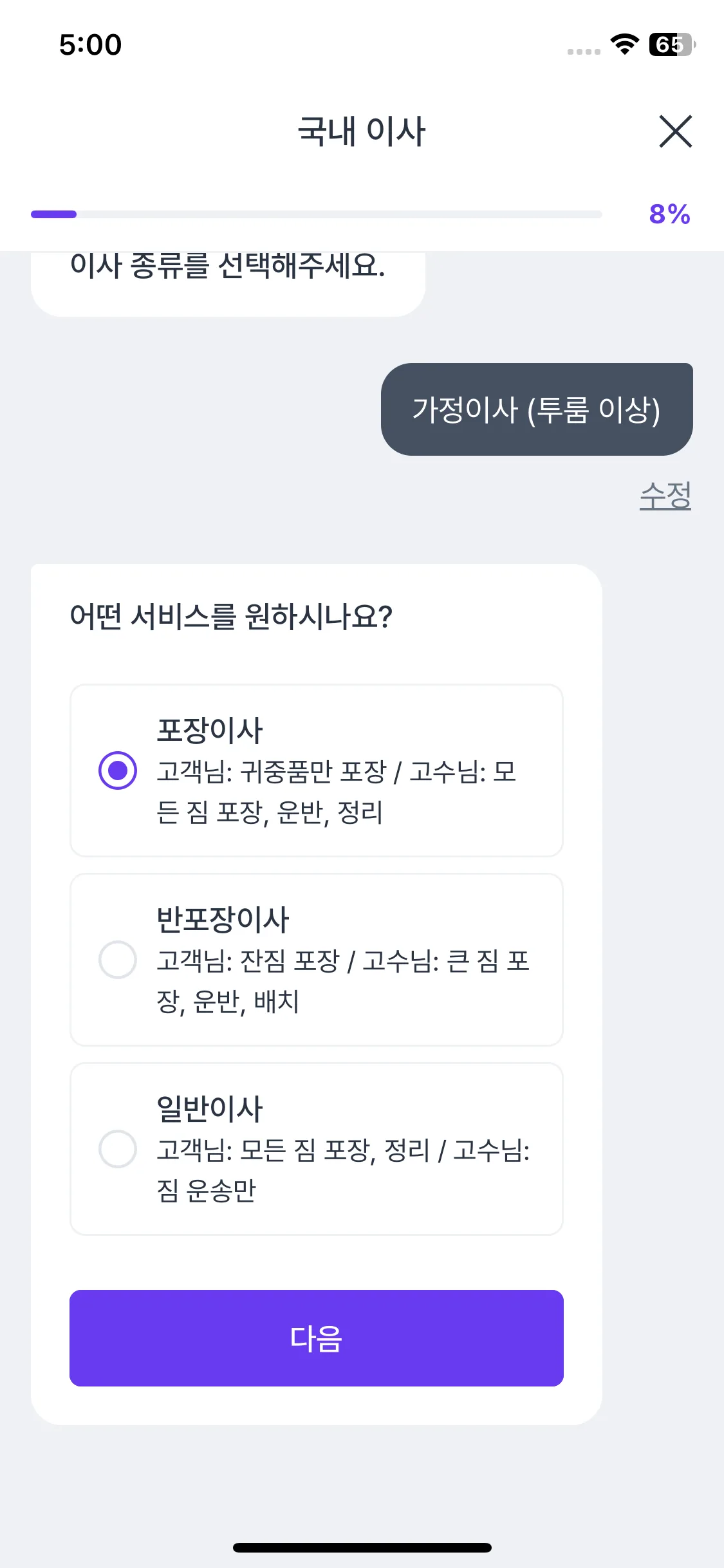Tap the battery indicator icon
Image resolution: width=724 pixels, height=1568 pixels.
click(x=671, y=44)
